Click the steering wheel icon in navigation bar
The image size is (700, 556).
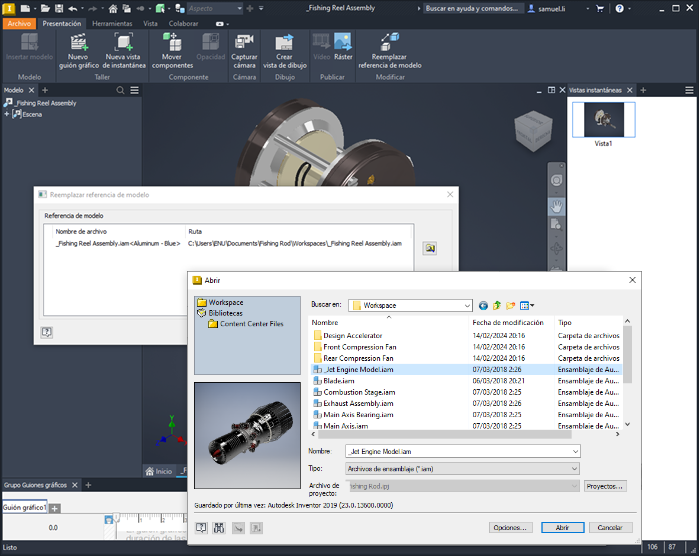556,180
